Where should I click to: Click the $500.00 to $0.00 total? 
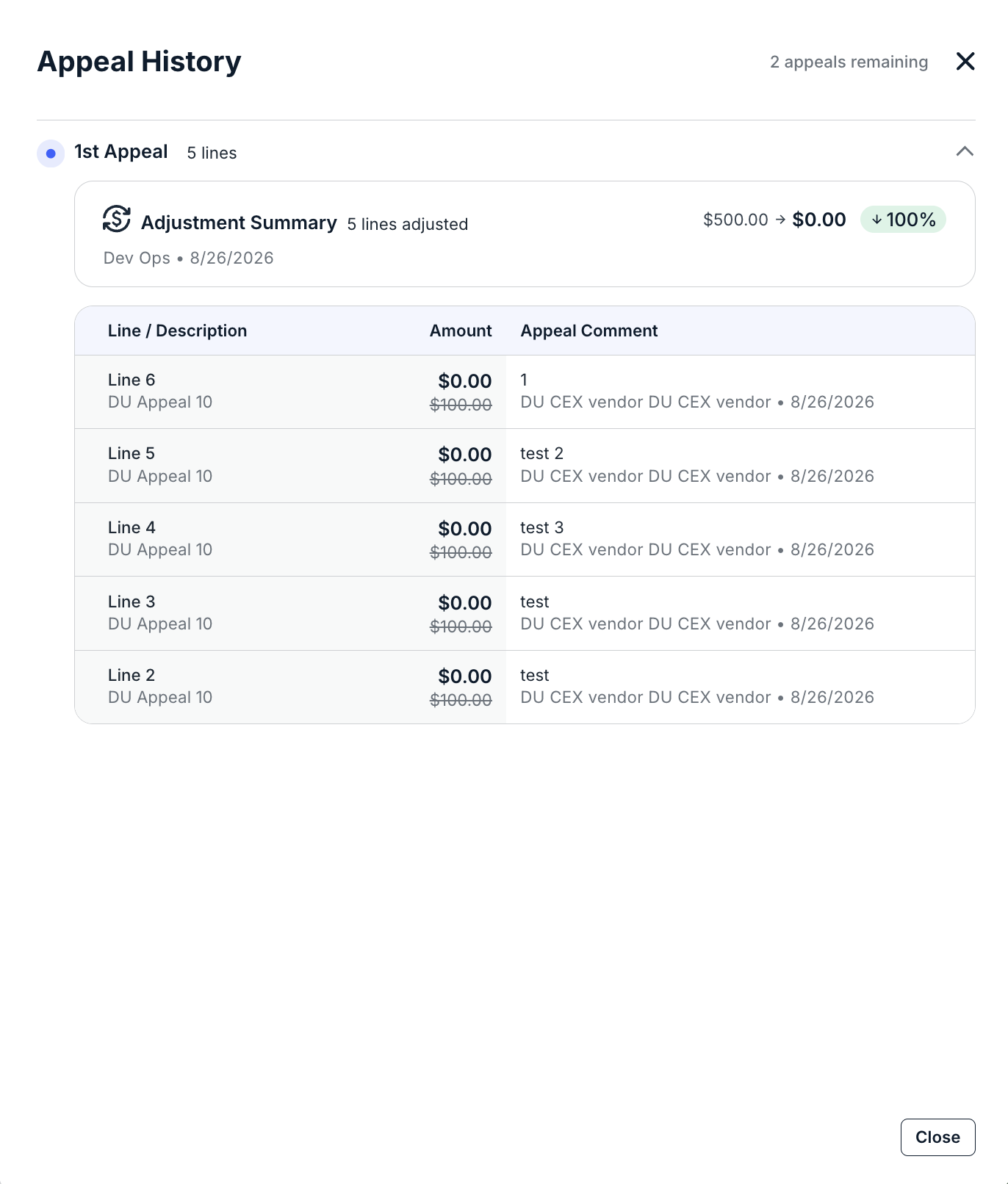pos(774,220)
